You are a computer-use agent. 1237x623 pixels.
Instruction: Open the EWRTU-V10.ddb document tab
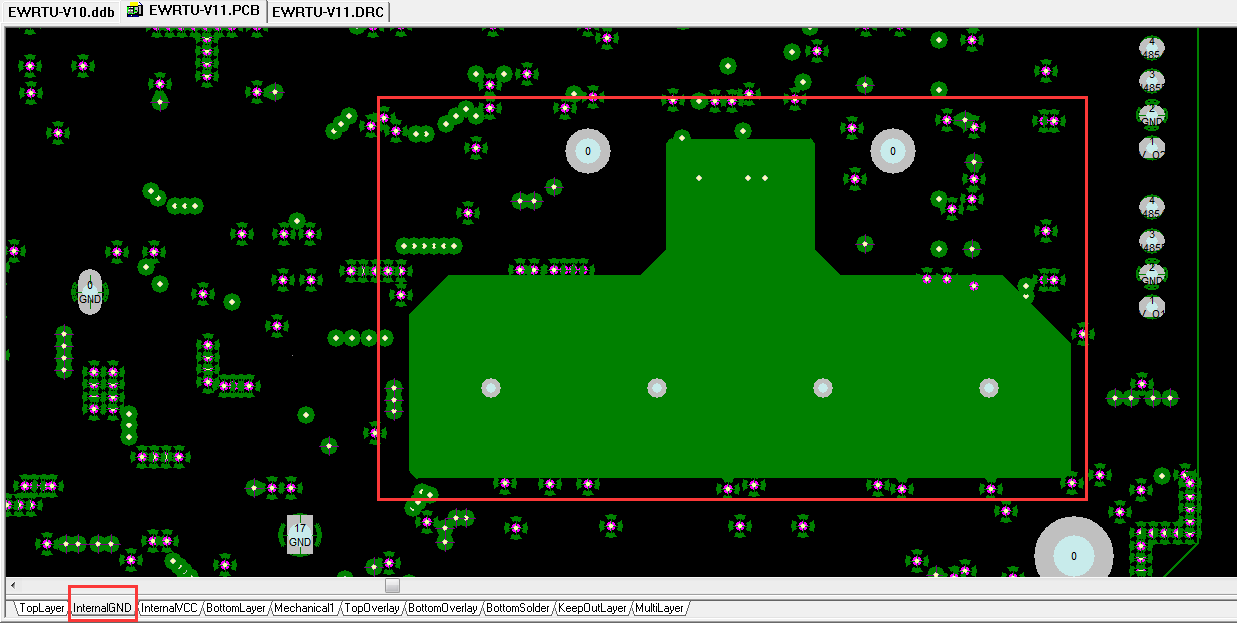61,11
